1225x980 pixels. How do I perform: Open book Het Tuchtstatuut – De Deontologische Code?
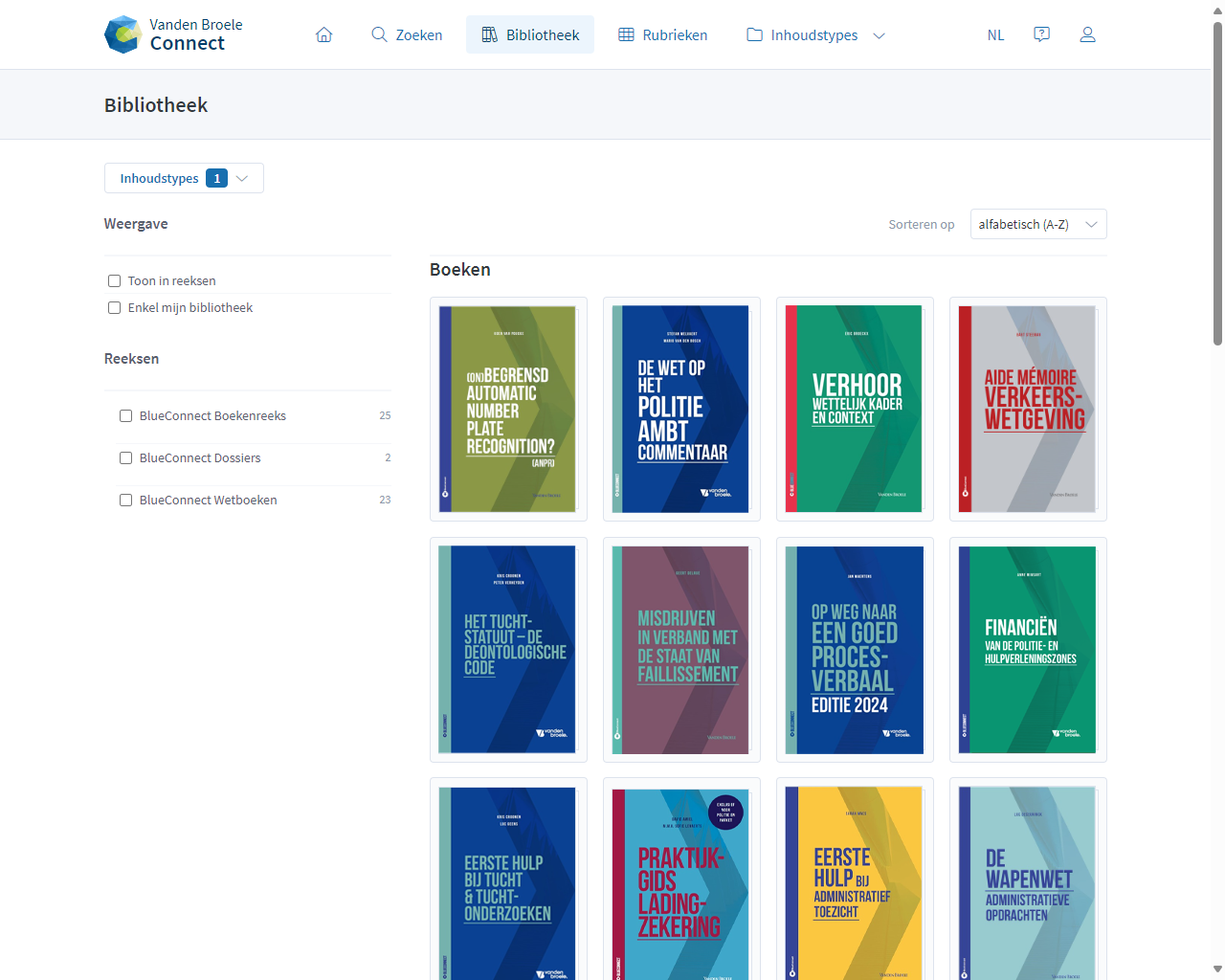[508, 650]
